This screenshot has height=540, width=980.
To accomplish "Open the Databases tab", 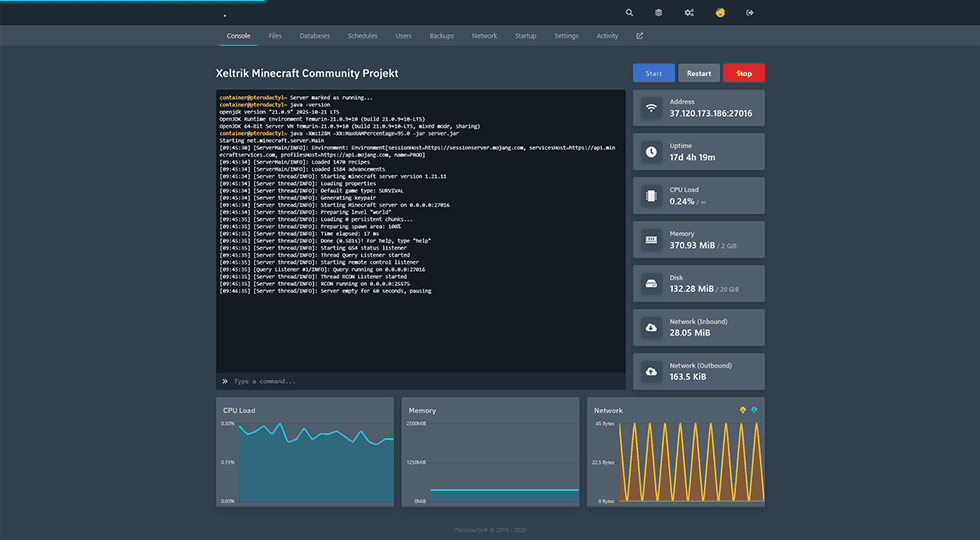I will coord(314,36).
